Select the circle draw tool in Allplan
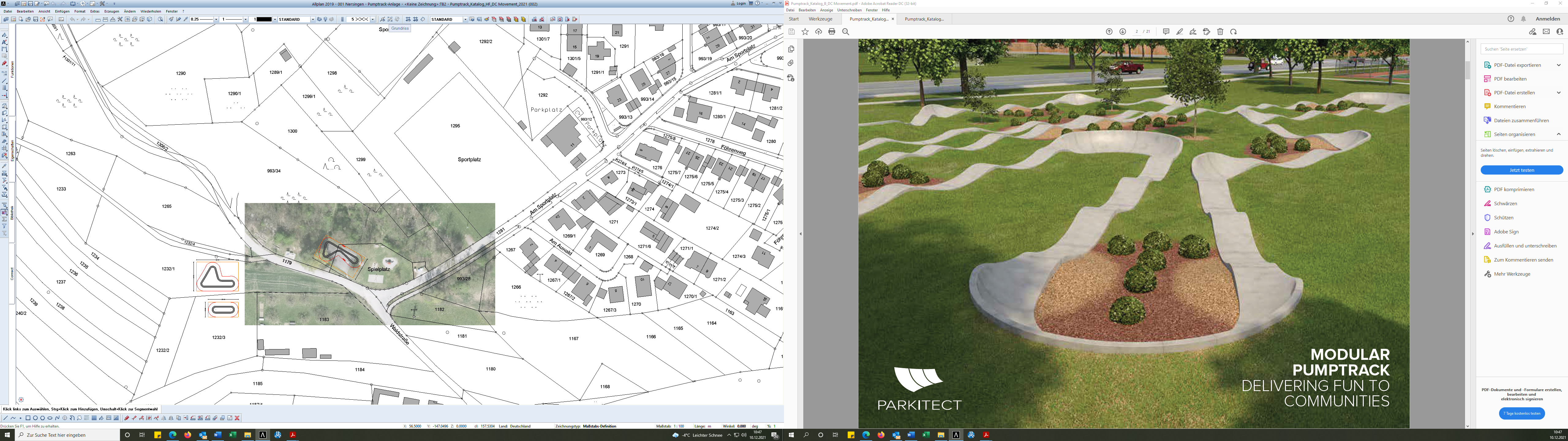 coord(35,418)
